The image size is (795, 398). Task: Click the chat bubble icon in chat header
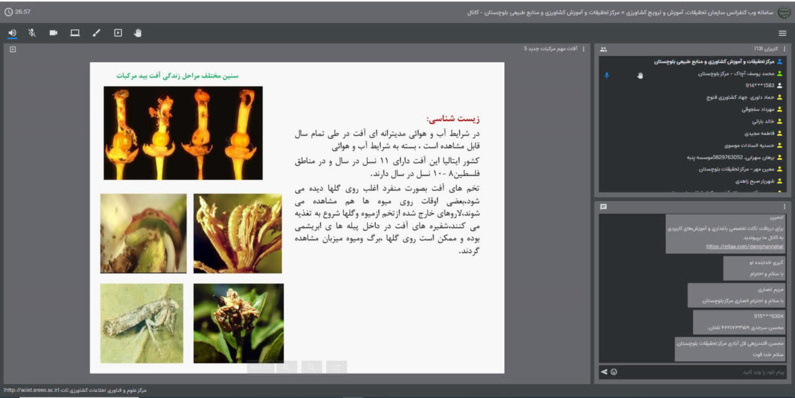click(603, 207)
